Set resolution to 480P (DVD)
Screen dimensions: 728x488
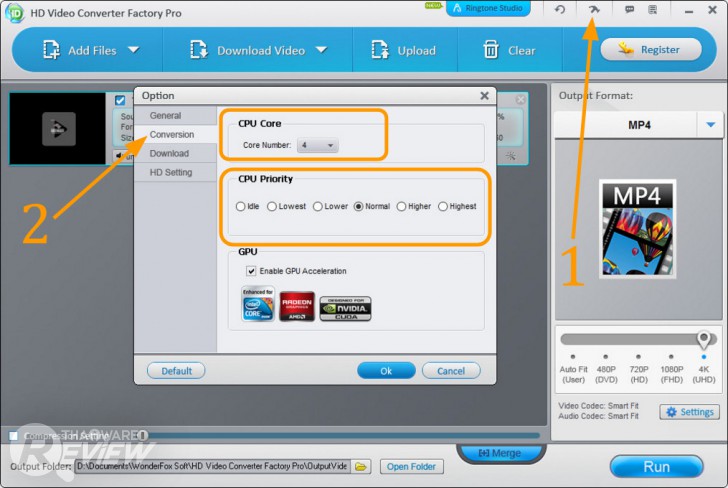click(x=606, y=370)
